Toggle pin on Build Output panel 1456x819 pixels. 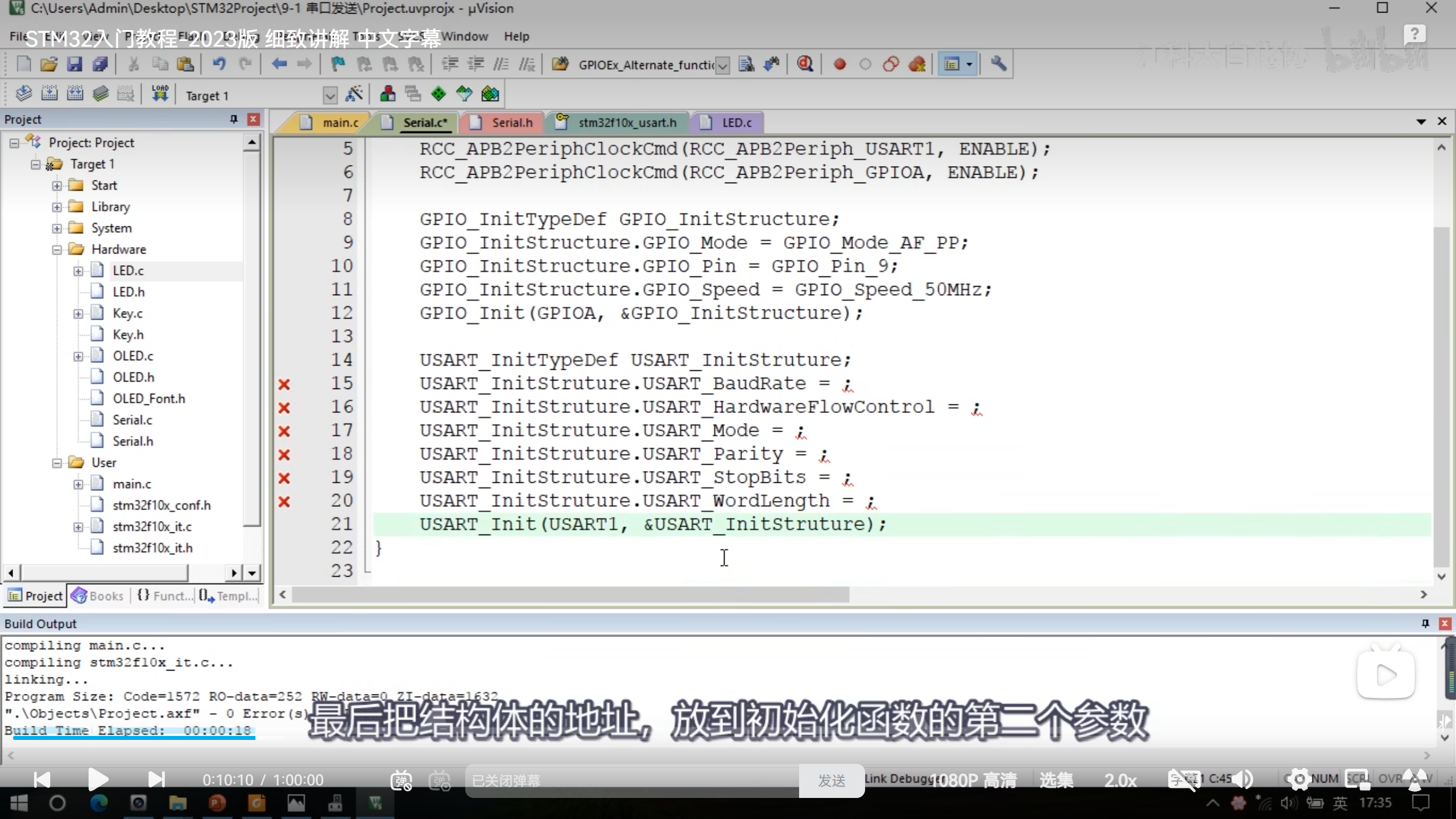[1425, 623]
